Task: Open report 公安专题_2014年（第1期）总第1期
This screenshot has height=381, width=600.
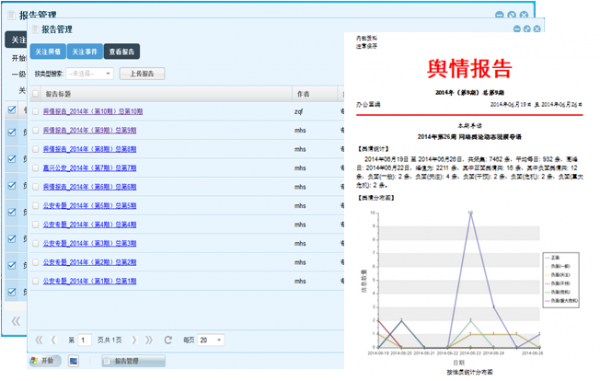Action: pyautogui.click(x=90, y=281)
